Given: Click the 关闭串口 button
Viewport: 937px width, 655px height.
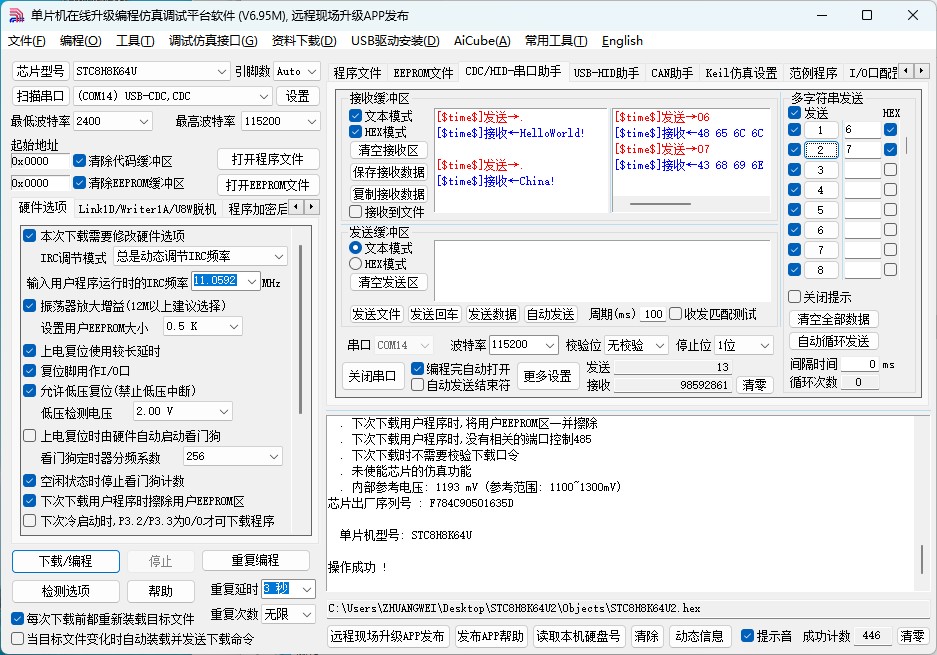Looking at the screenshot, I should [x=372, y=377].
